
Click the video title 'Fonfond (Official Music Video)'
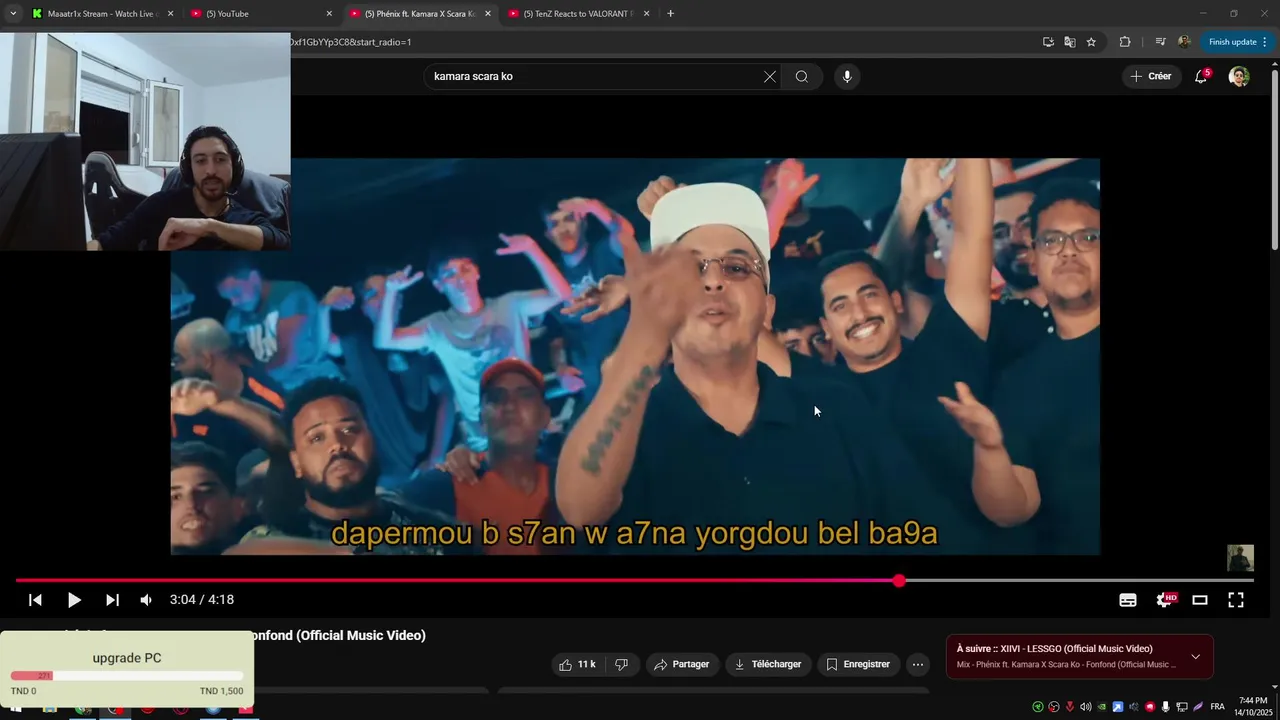coord(336,636)
